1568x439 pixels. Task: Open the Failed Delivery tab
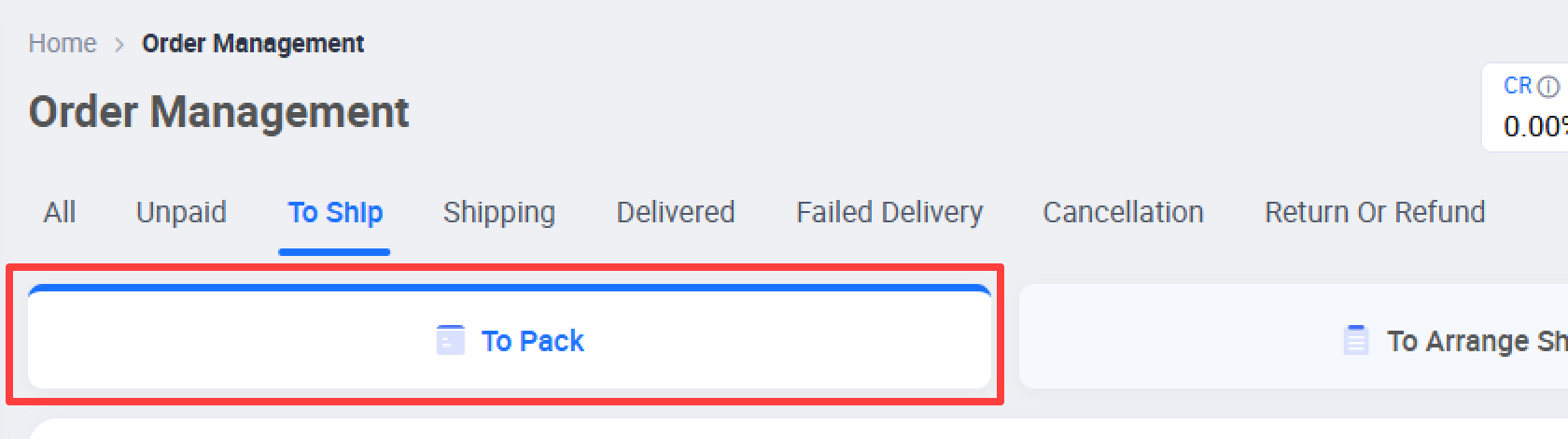click(x=889, y=212)
